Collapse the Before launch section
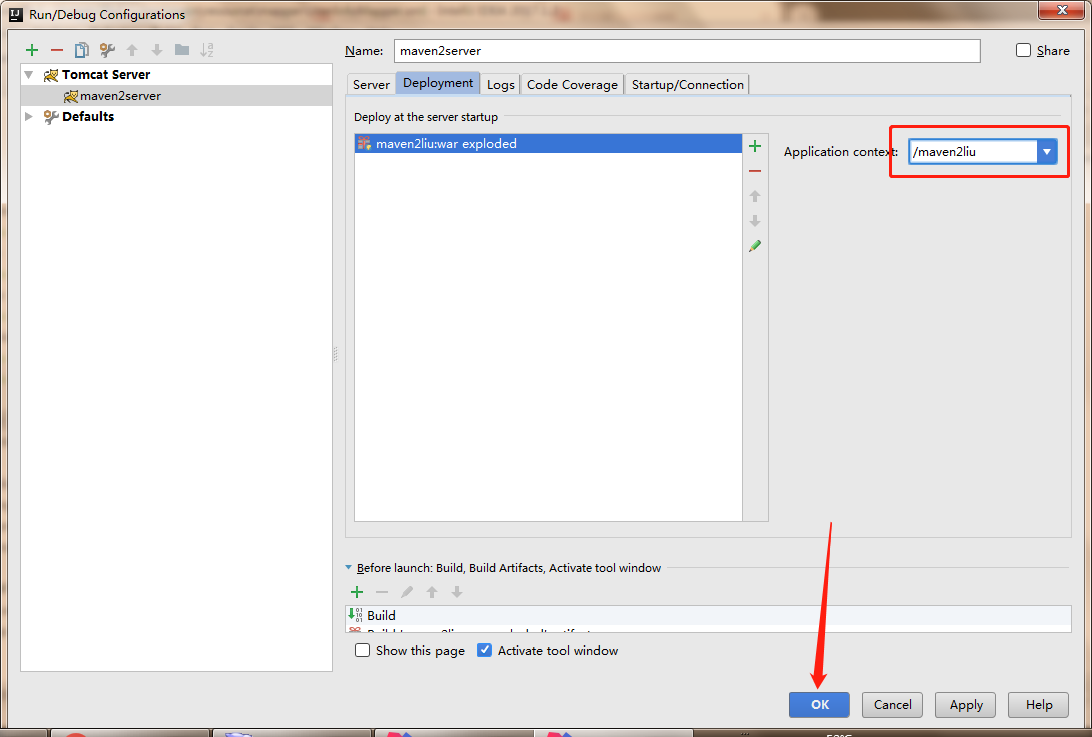 [349, 568]
